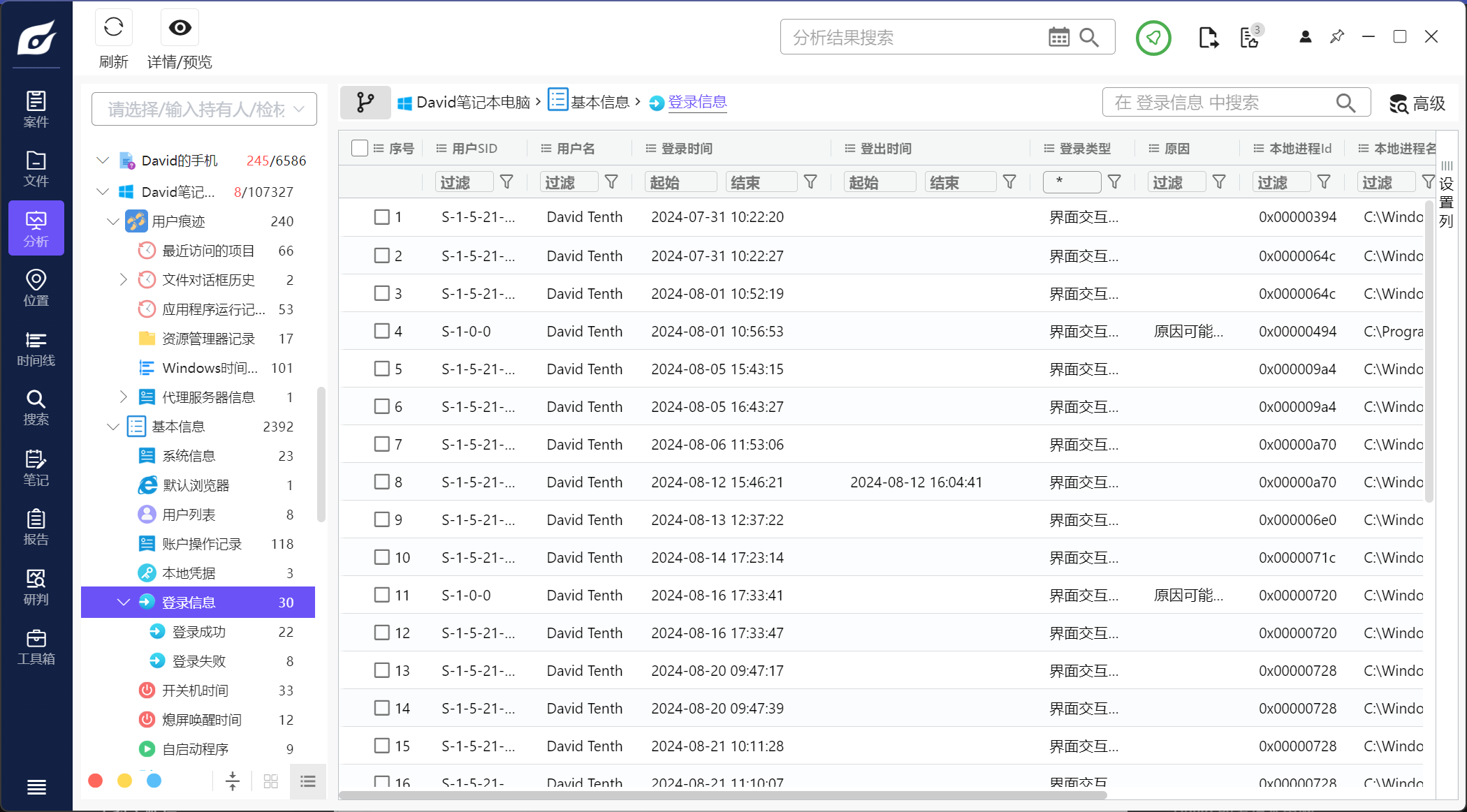Screen dimensions: 1467x812
Task: Tick the select-all header checkbox
Action: point(360,148)
